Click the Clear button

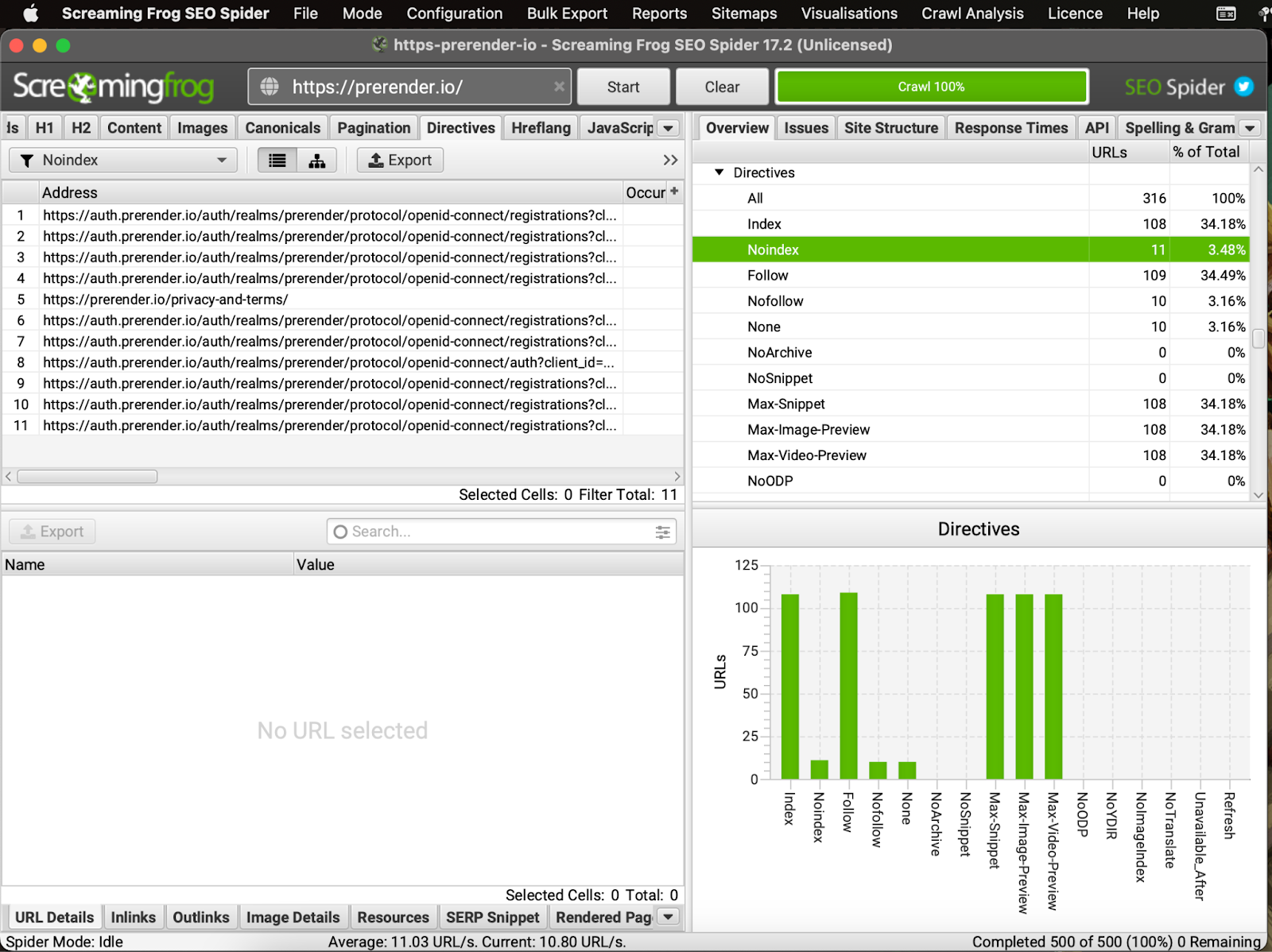tap(722, 87)
